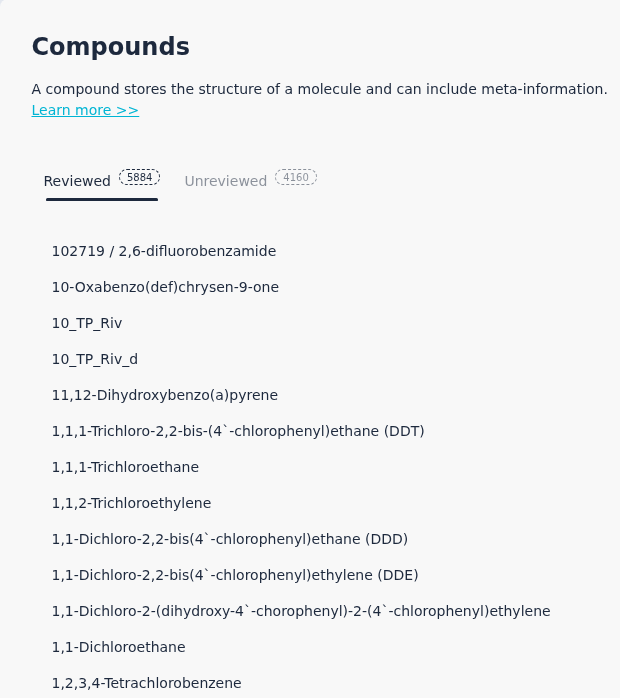Click 1,1,2-Trichloroethylene in the list

[131, 503]
